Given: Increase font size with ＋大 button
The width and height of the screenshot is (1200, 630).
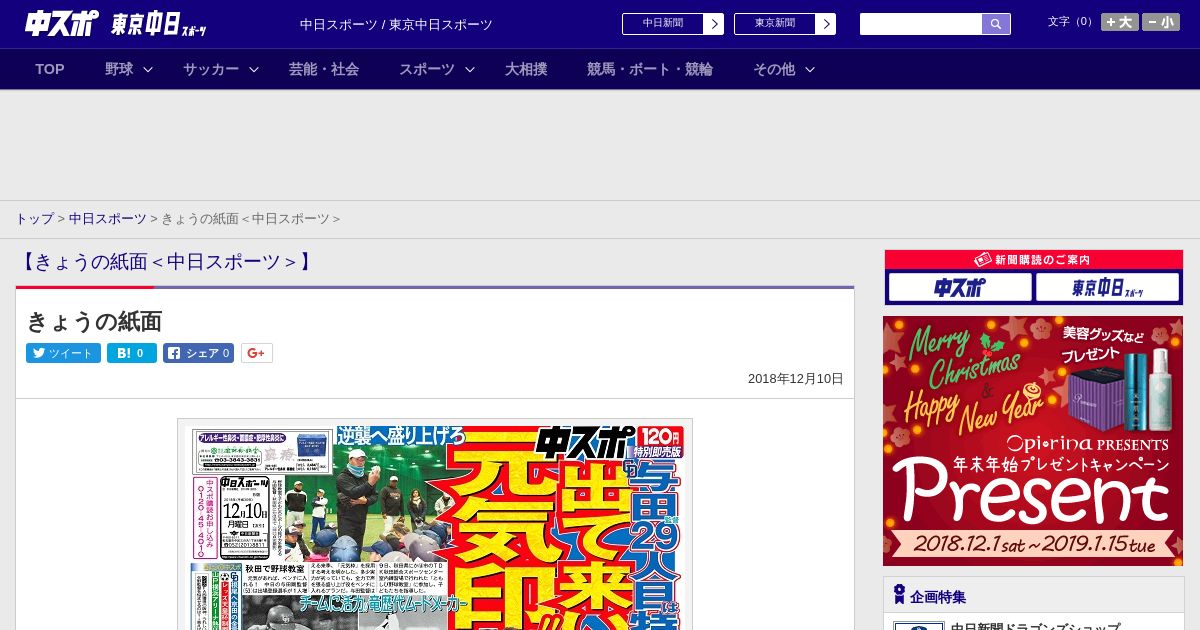Looking at the screenshot, I should [1120, 22].
